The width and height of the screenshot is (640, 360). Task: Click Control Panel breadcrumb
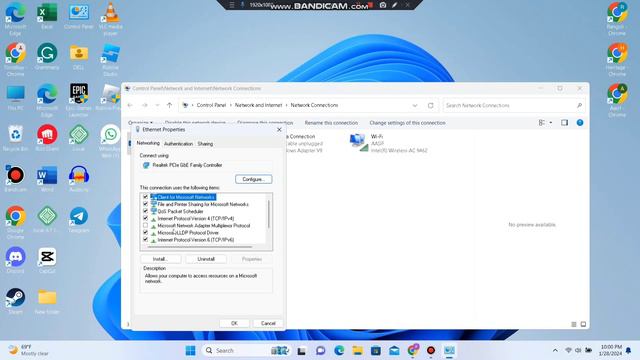[211, 105]
